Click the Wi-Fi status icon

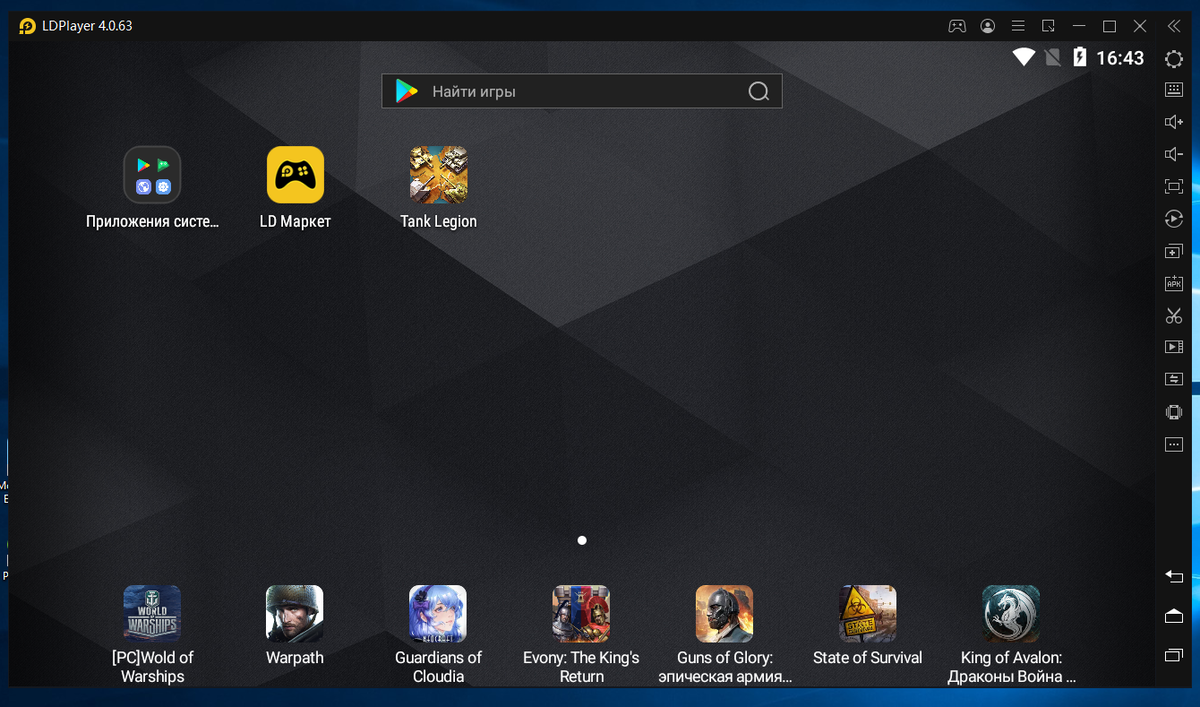click(1023, 57)
